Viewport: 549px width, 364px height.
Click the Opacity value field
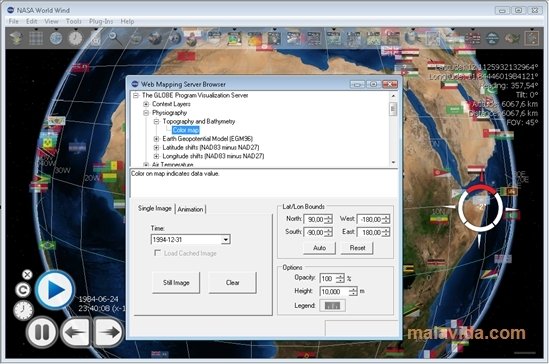[328, 279]
